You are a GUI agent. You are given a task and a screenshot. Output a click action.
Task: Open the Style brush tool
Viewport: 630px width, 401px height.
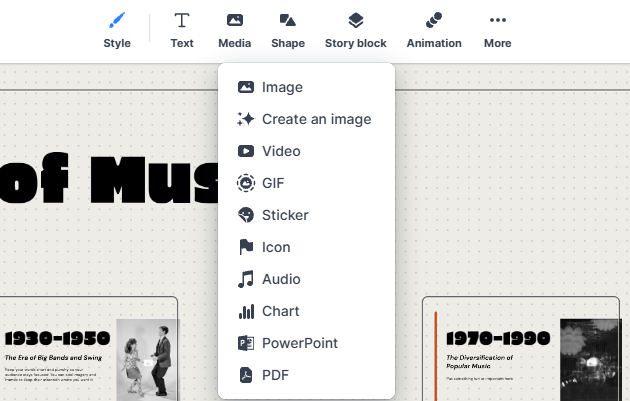117,30
